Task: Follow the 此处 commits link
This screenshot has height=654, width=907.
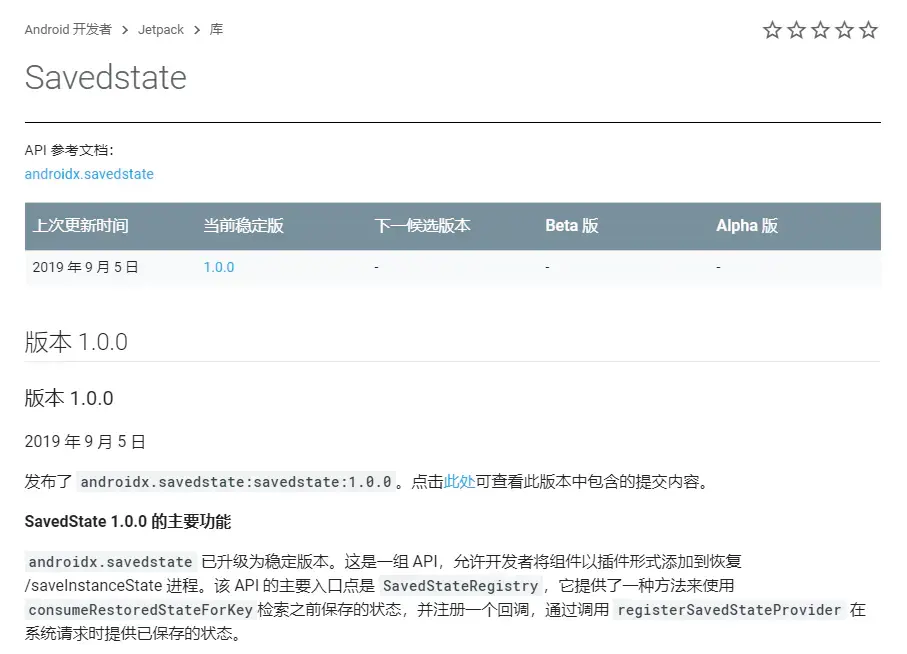Action: pyautogui.click(x=459, y=482)
